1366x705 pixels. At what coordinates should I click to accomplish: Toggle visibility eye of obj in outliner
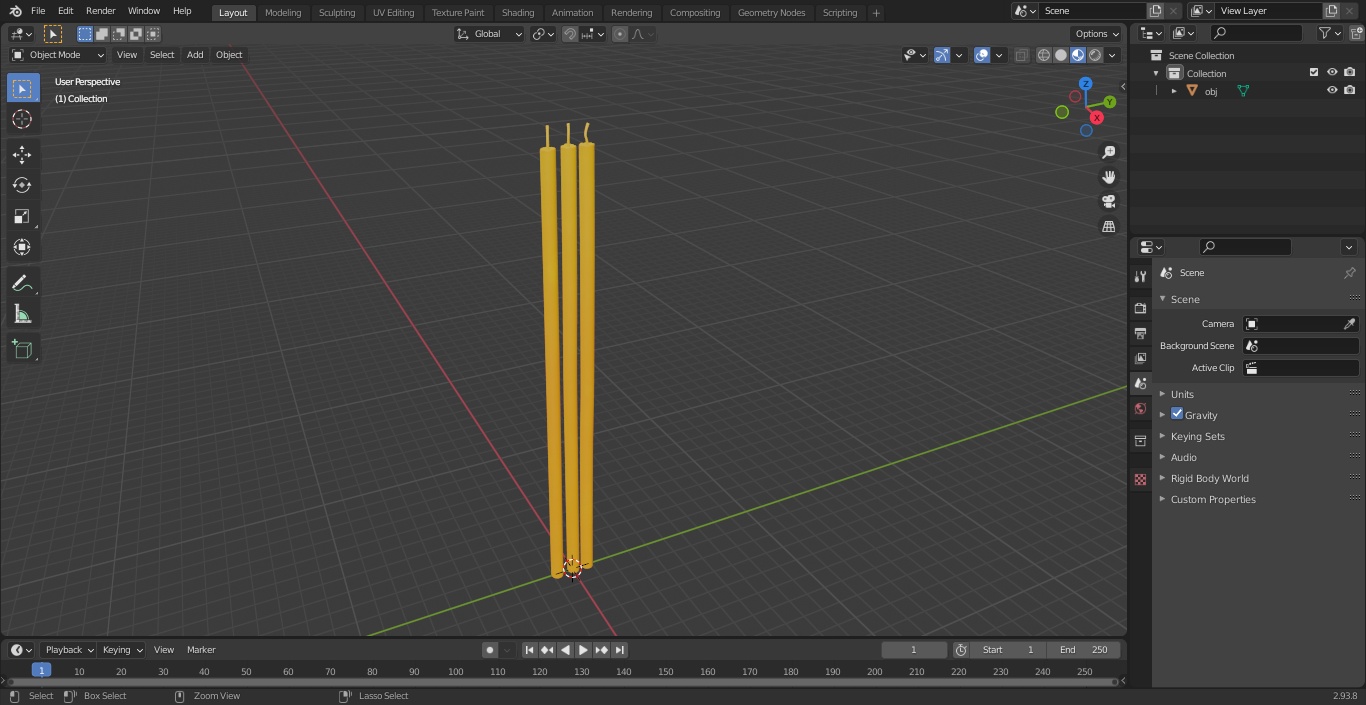pyautogui.click(x=1332, y=91)
